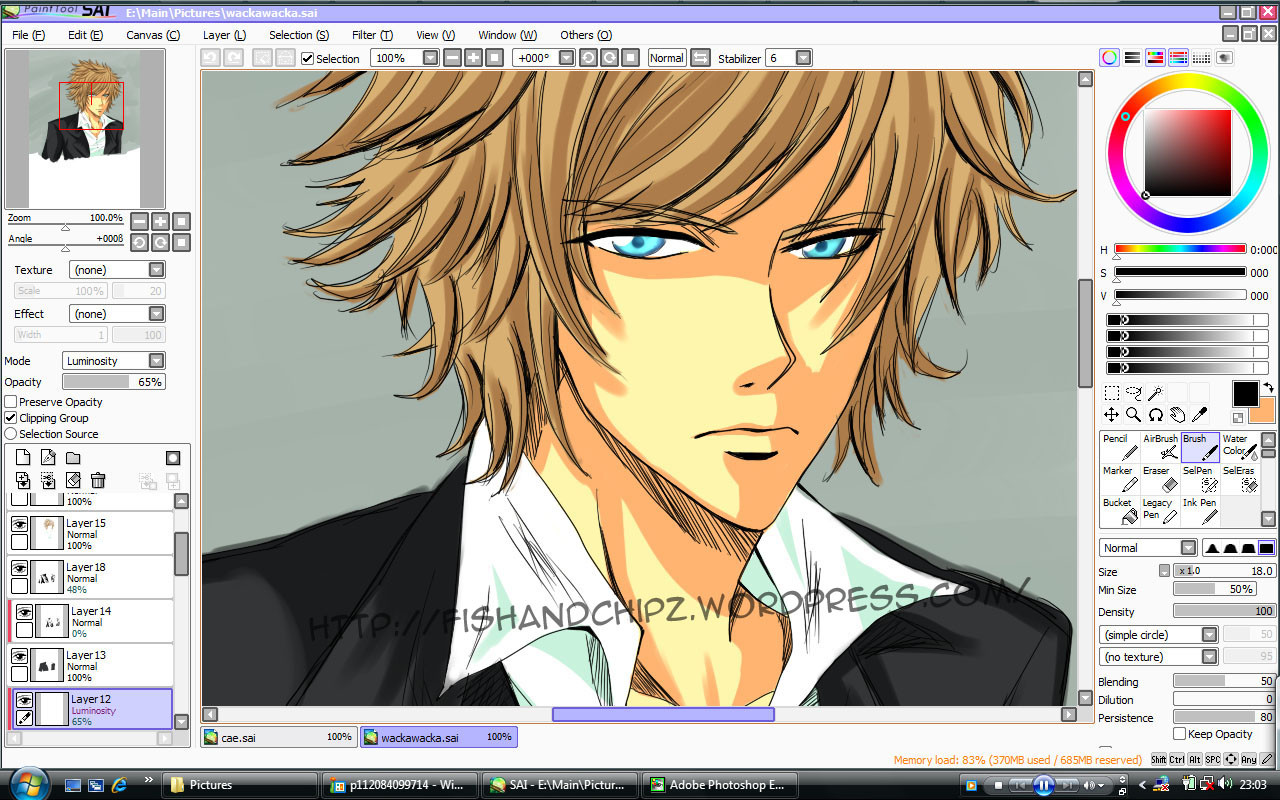
Task: Select the Pencil tool
Action: coord(1120,447)
